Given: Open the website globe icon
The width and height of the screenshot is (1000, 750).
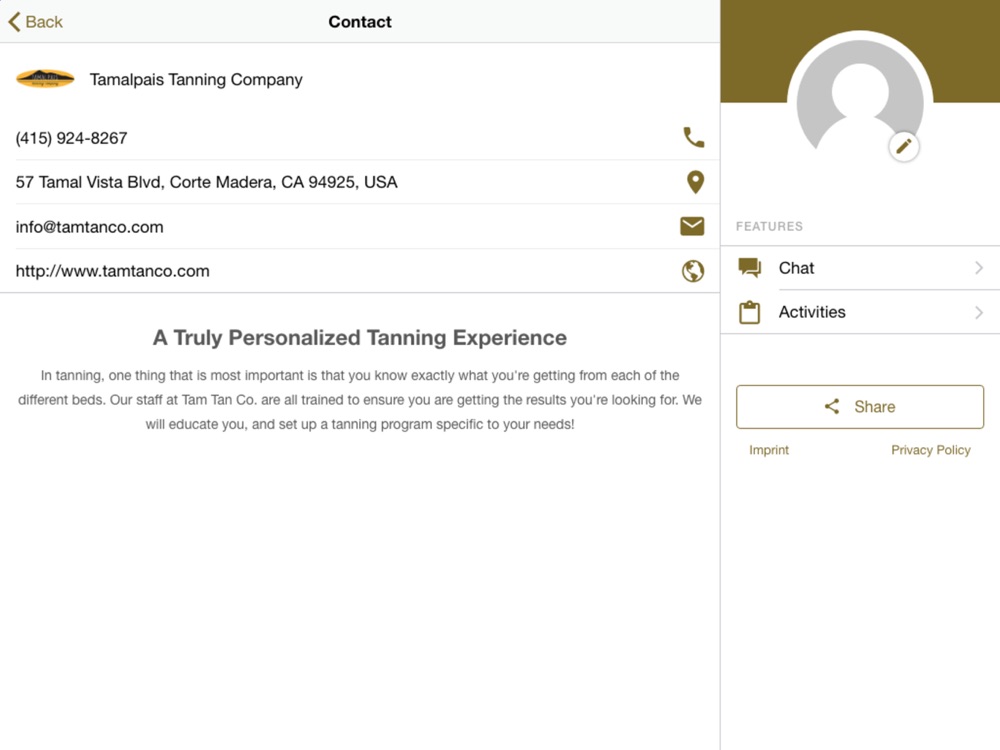Looking at the screenshot, I should 693,271.
